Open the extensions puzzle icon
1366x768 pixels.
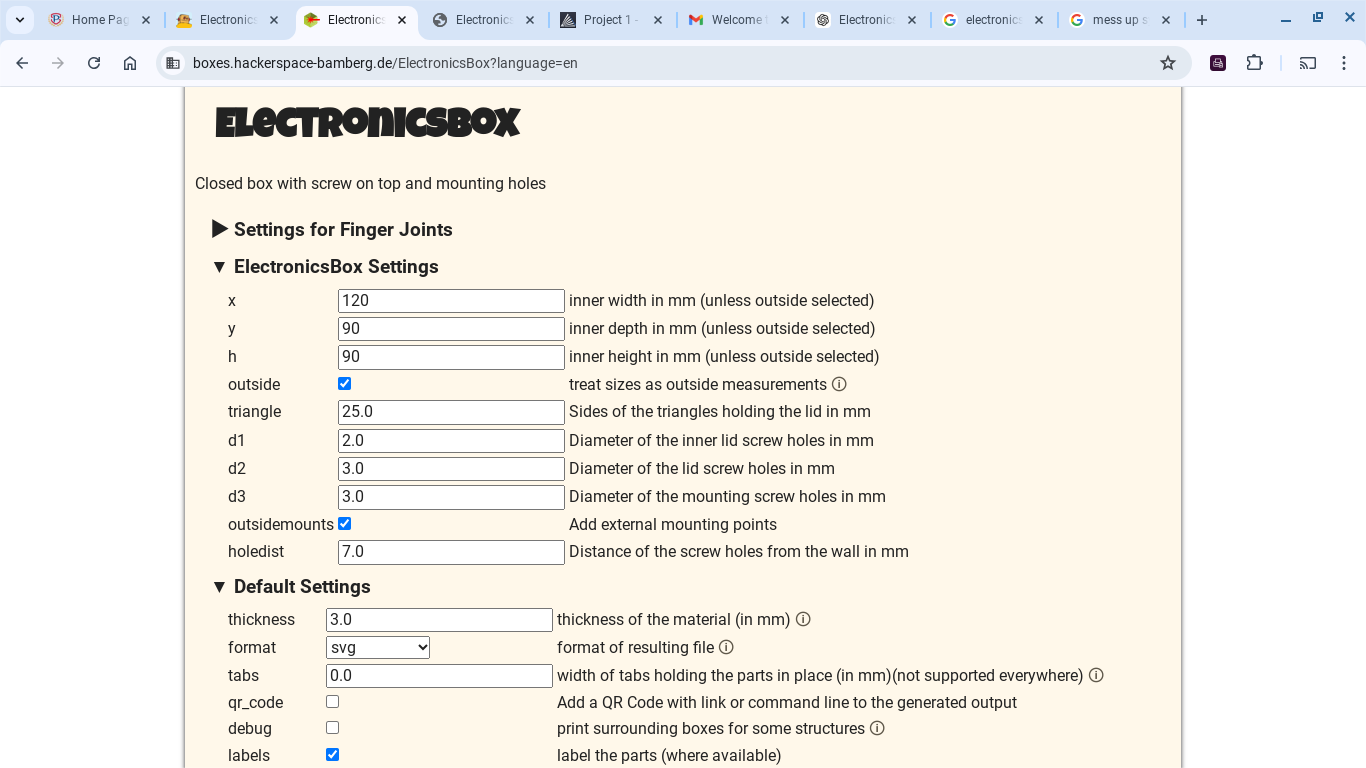coord(1254,63)
